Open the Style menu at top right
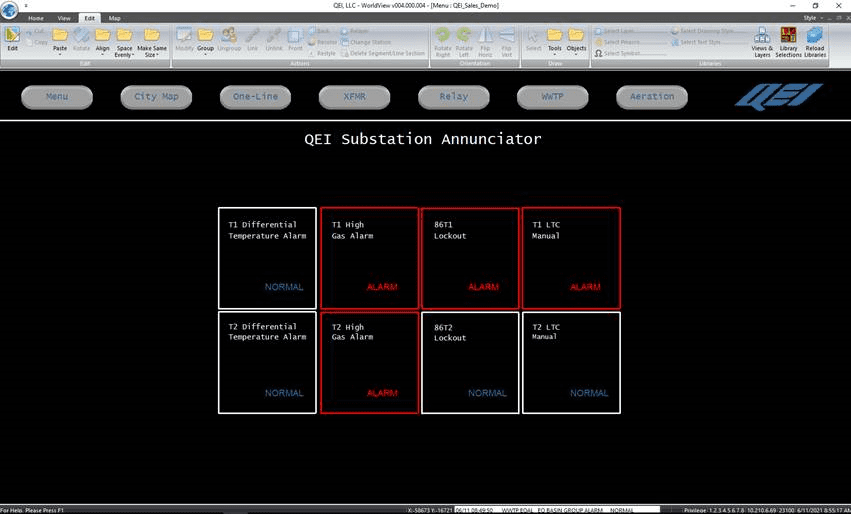851x514 pixels. tap(811, 18)
